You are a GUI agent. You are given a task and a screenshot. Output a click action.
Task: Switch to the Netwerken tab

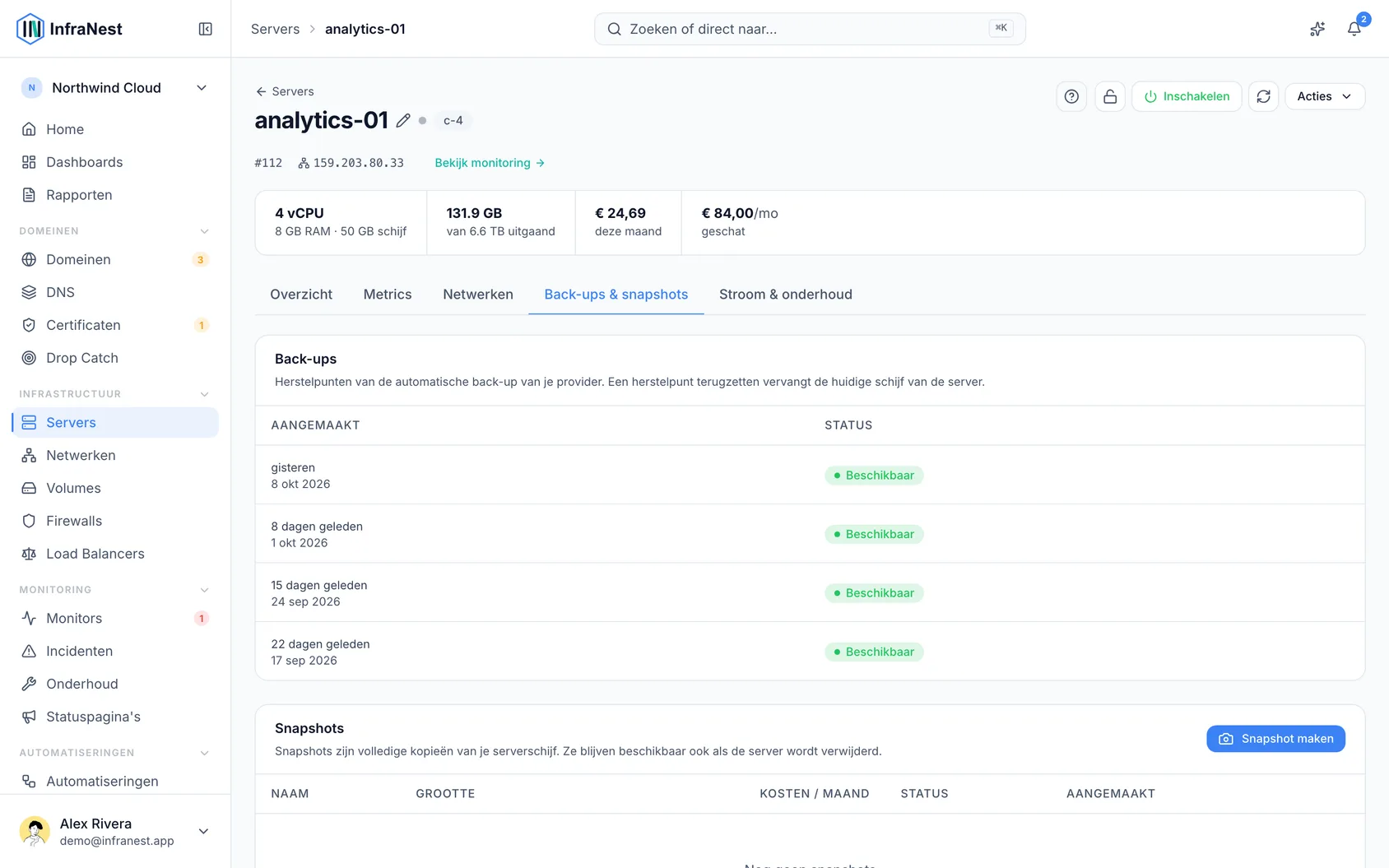[478, 295]
